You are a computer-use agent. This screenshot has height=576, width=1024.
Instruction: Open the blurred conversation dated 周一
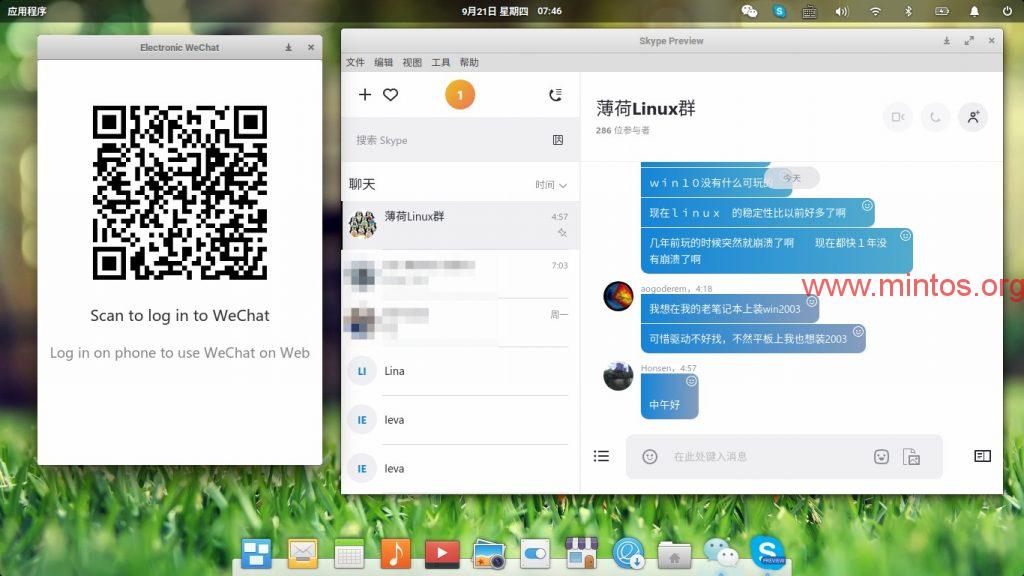click(x=460, y=323)
